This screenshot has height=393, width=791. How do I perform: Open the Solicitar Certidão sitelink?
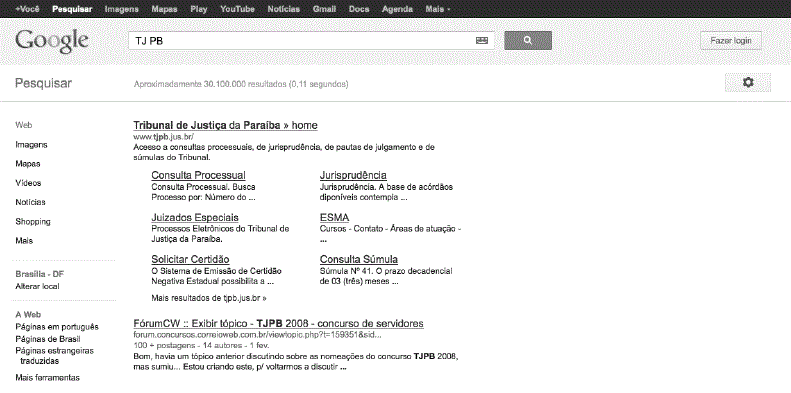pos(190,259)
